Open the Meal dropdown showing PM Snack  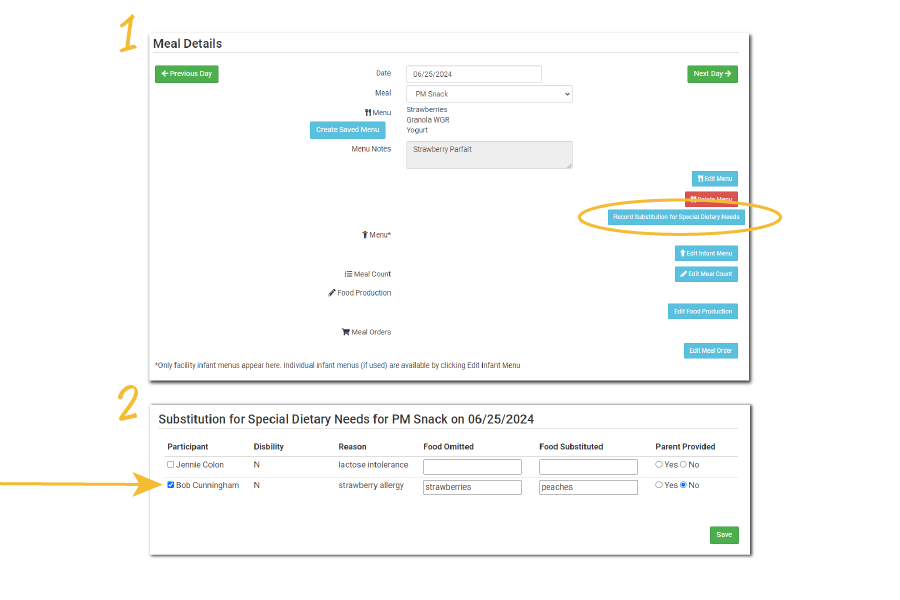click(x=489, y=94)
